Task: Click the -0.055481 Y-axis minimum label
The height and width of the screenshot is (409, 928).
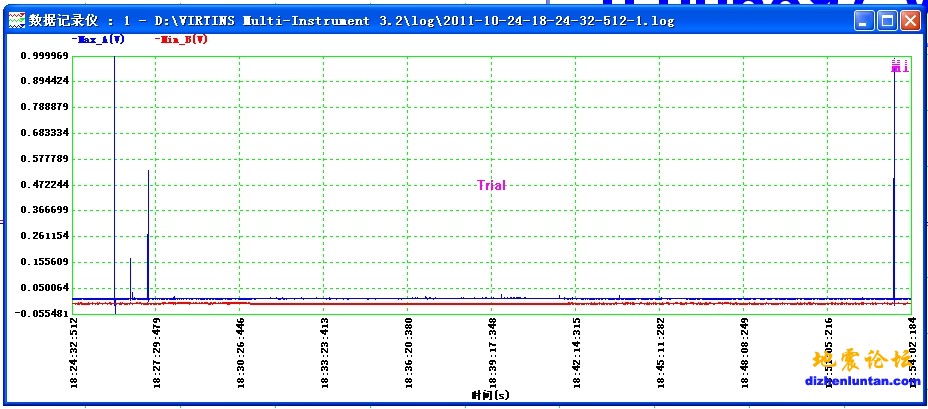Action: pos(43,314)
